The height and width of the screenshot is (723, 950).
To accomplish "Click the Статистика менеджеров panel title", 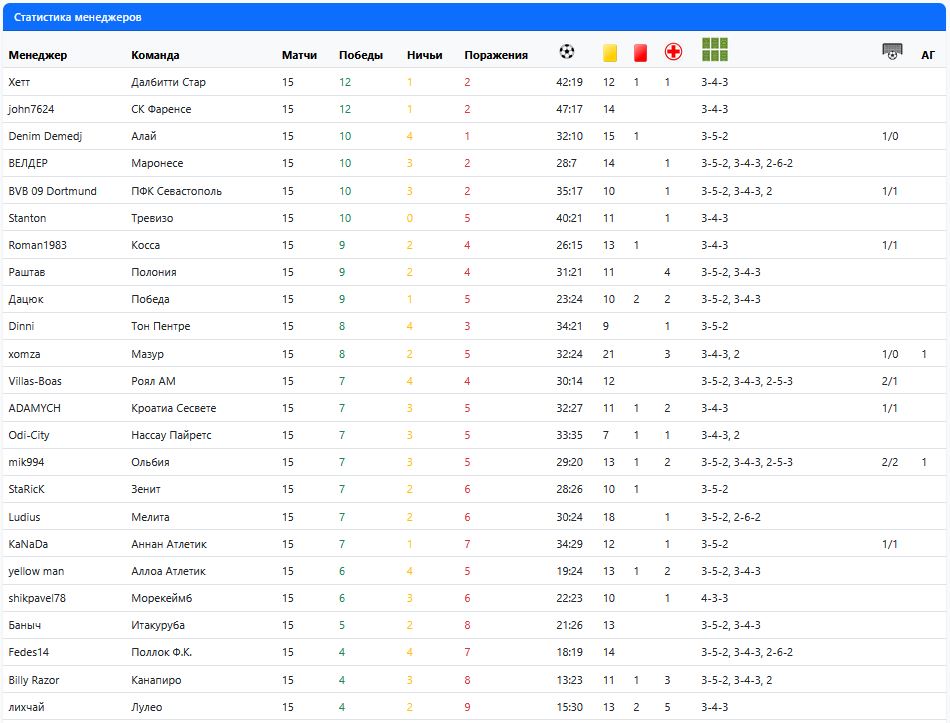I will click(x=77, y=17).
